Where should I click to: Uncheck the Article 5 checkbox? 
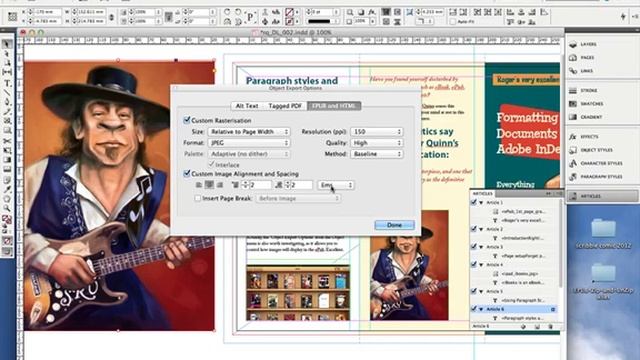474,291
